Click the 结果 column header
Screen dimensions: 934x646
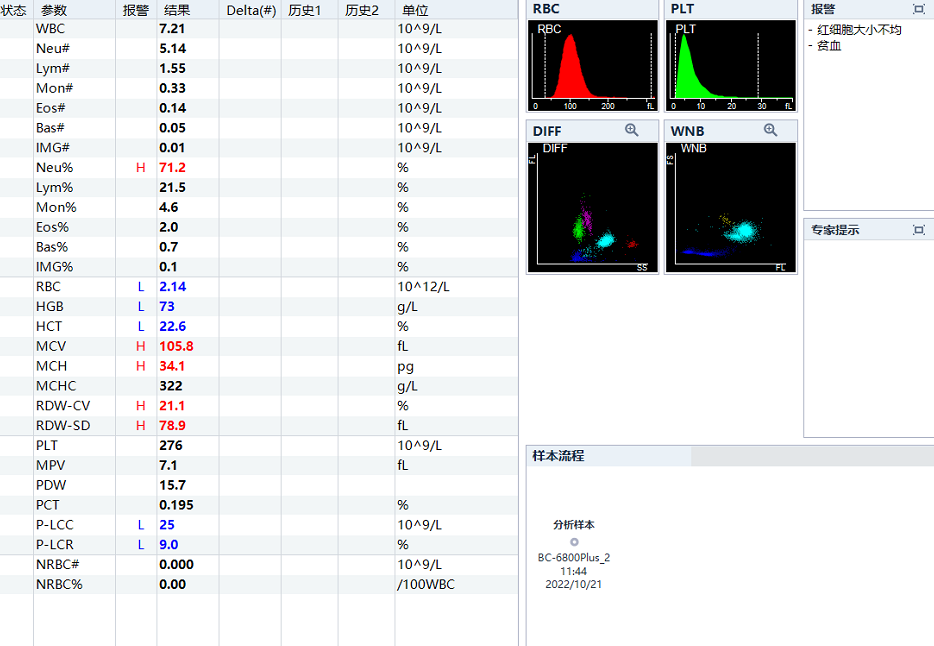(x=175, y=9)
